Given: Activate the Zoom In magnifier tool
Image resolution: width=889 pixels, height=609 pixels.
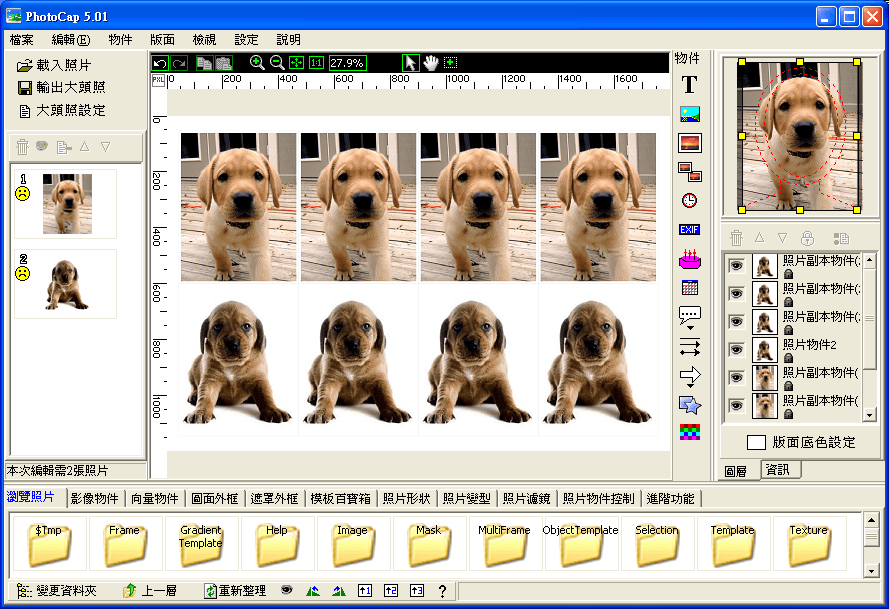Looking at the screenshot, I should (257, 62).
